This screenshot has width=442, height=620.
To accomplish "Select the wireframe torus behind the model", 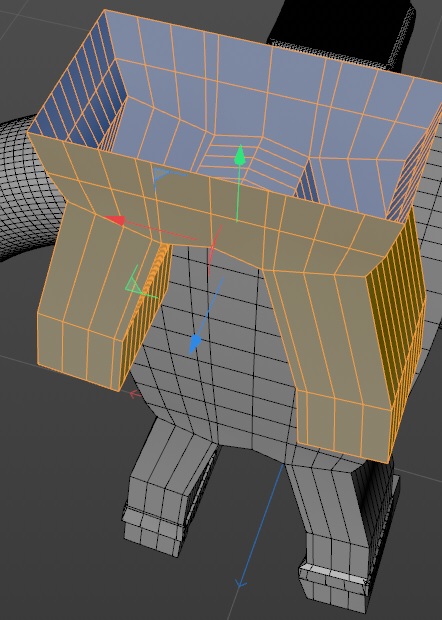I will tap(28, 186).
